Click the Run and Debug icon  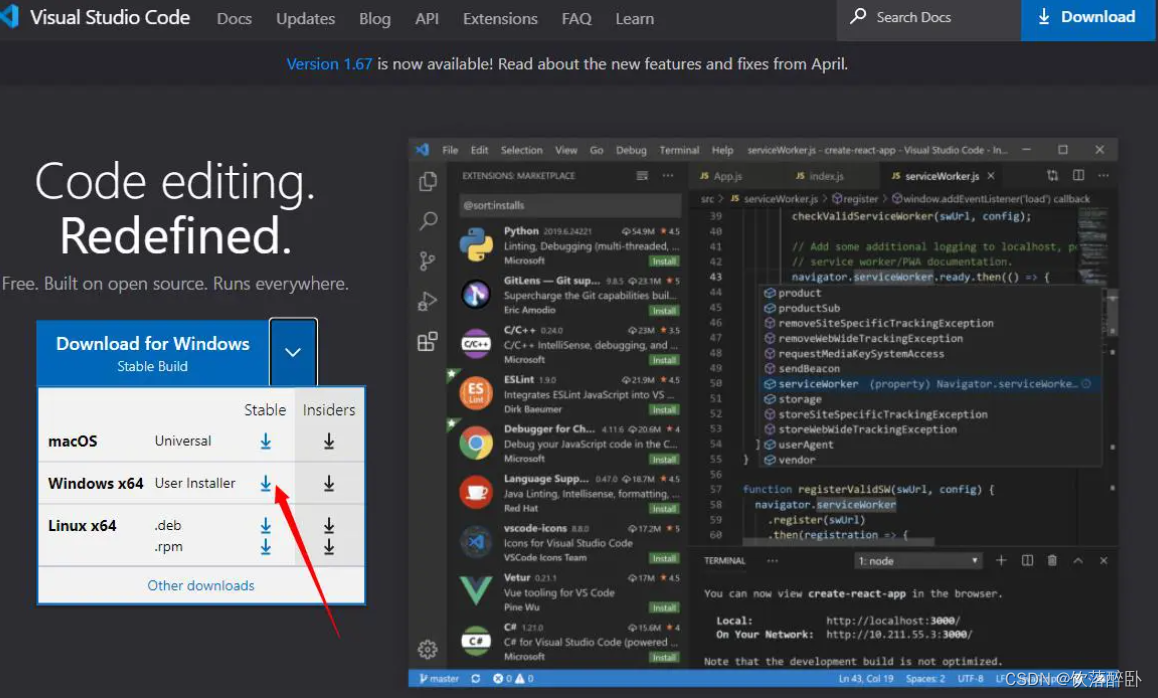pos(428,301)
